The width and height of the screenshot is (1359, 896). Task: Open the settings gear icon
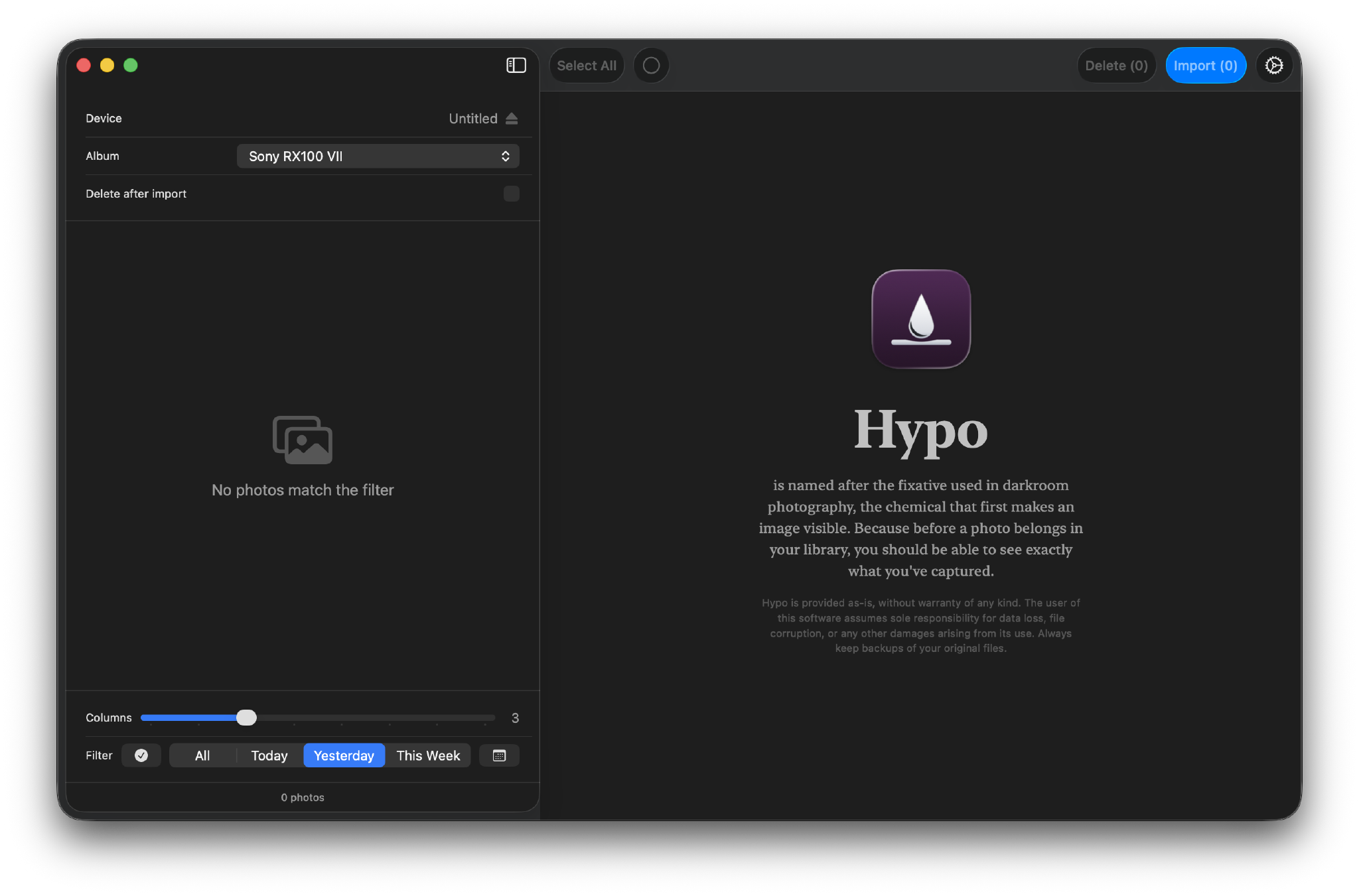[x=1274, y=65]
